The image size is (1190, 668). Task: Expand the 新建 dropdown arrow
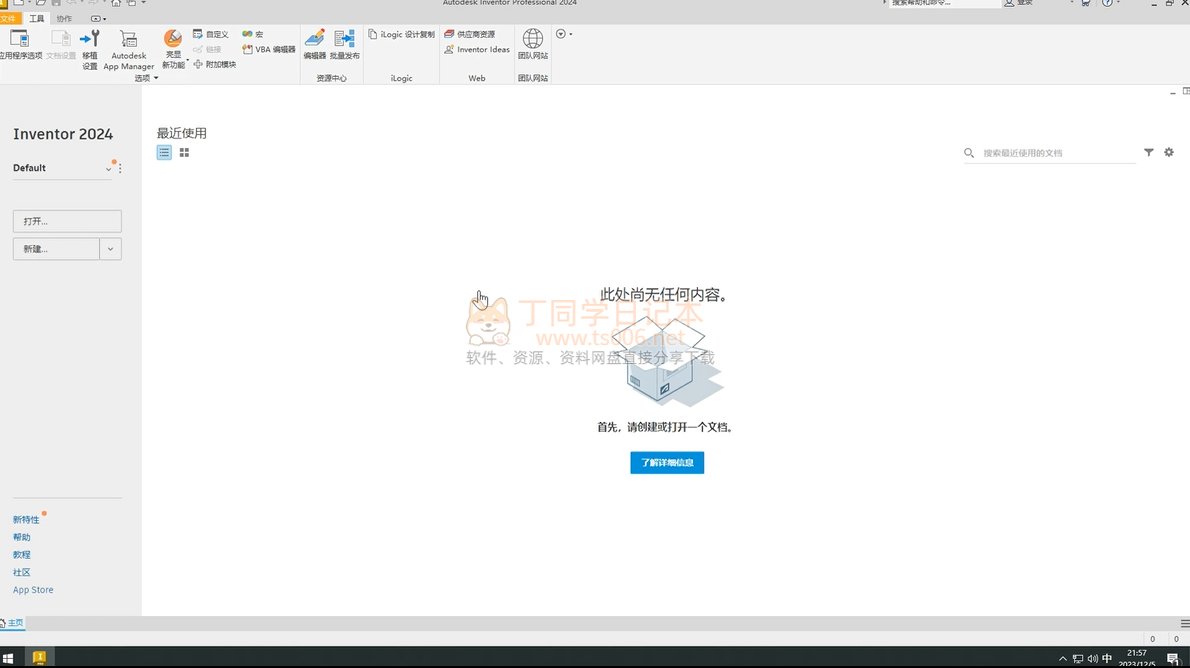coord(111,249)
